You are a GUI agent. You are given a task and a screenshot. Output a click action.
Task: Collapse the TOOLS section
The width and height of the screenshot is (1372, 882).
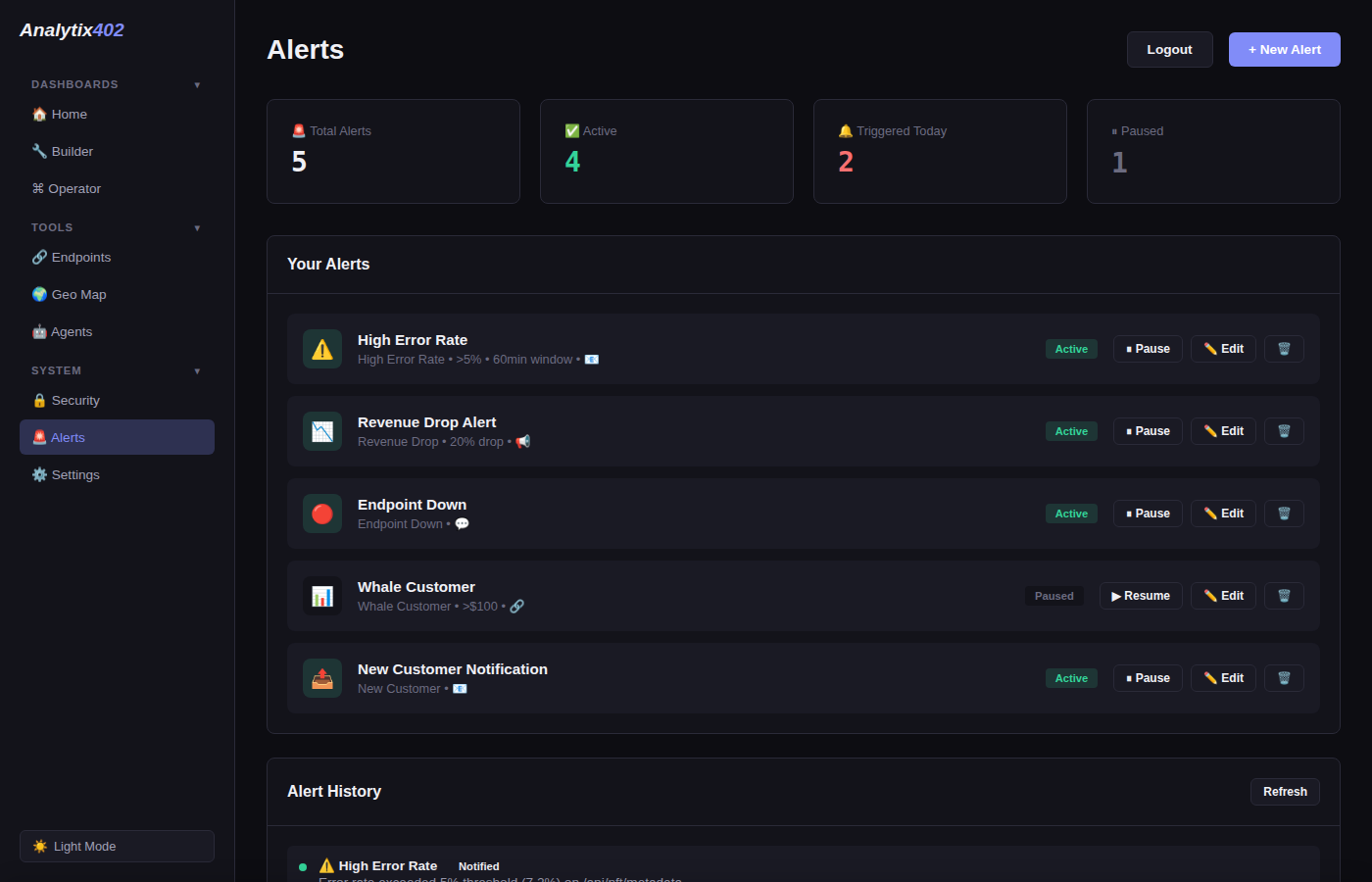[197, 227]
